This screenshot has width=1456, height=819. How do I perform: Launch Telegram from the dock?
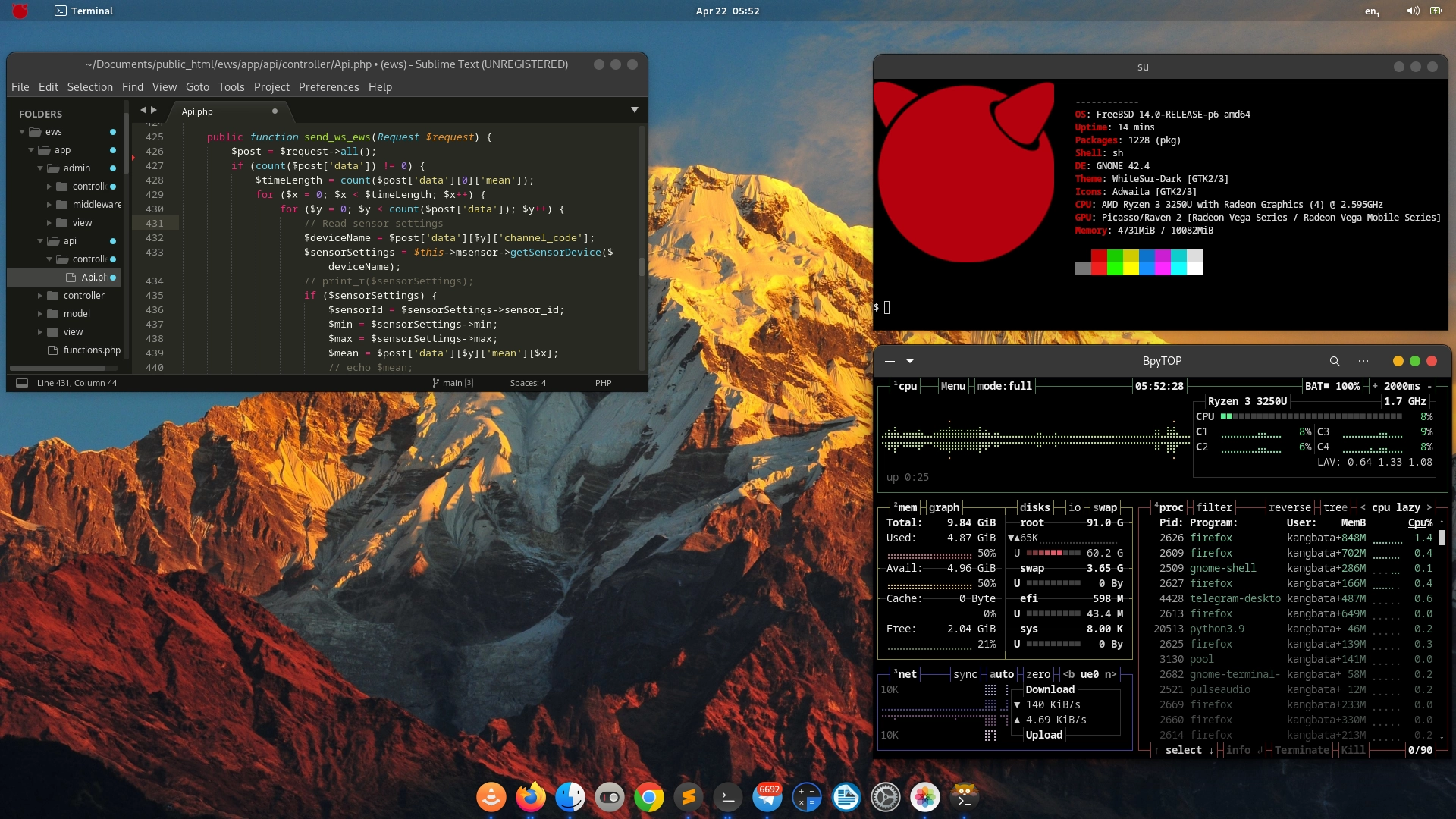767,797
